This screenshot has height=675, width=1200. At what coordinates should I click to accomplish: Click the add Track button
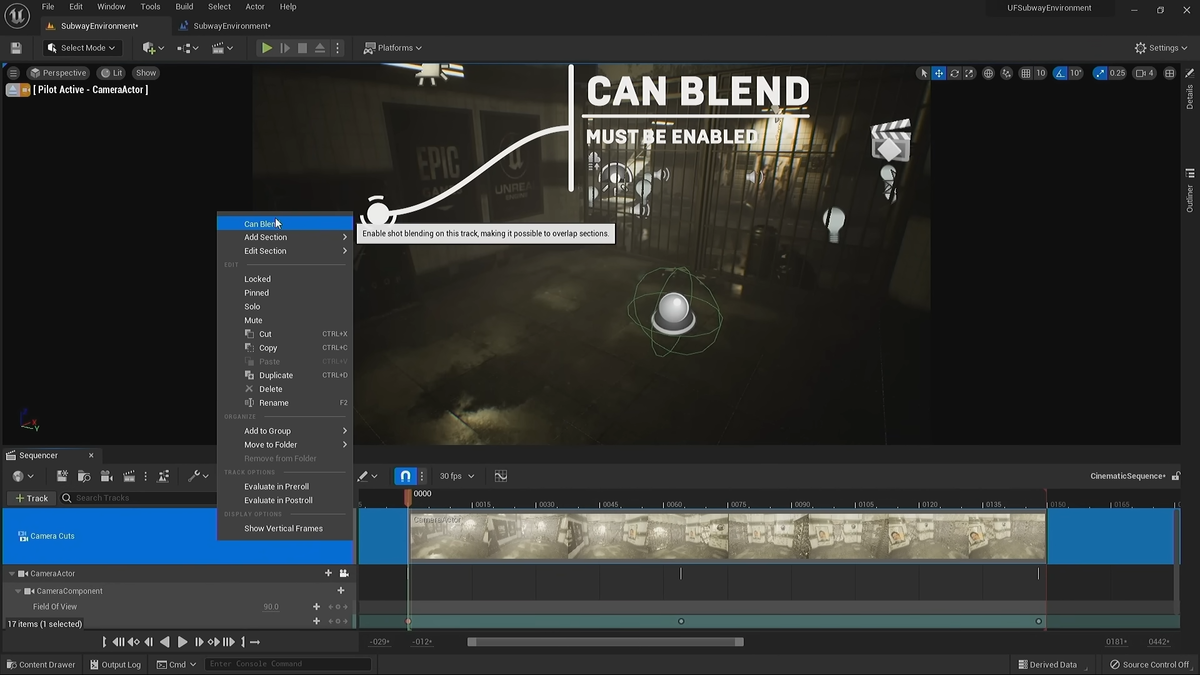pos(31,498)
